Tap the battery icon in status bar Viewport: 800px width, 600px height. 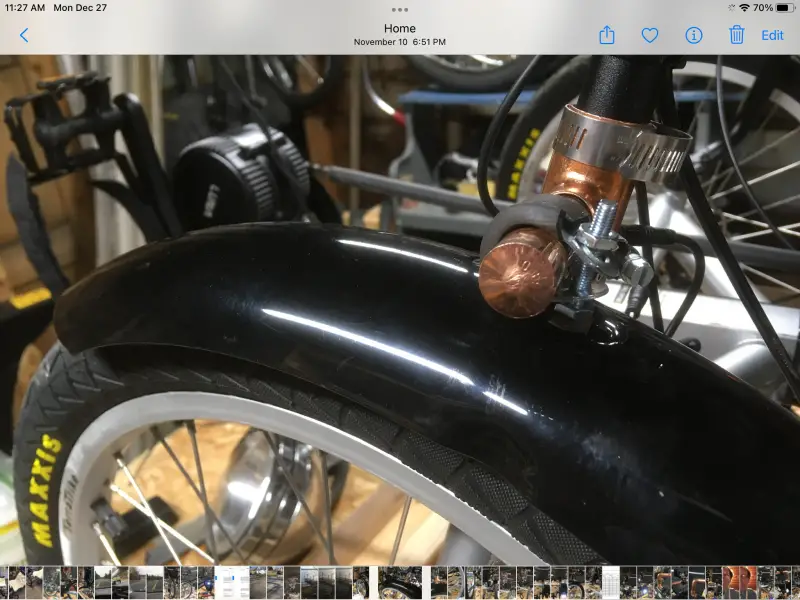(x=785, y=8)
